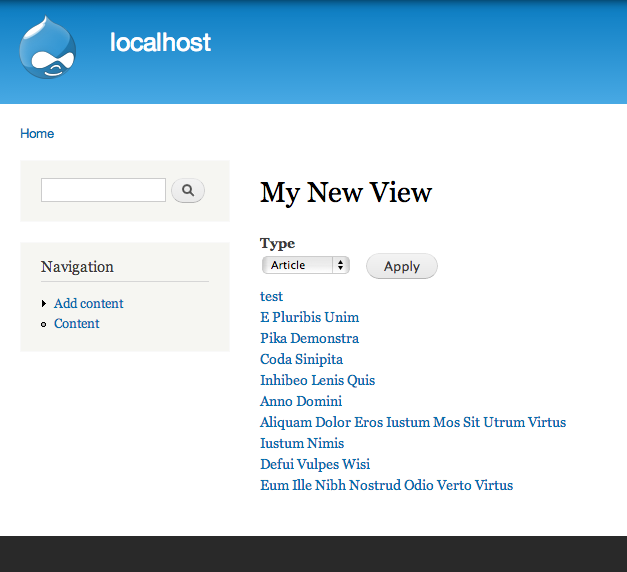Open the article titled test
This screenshot has width=627, height=572.
pos(272,296)
